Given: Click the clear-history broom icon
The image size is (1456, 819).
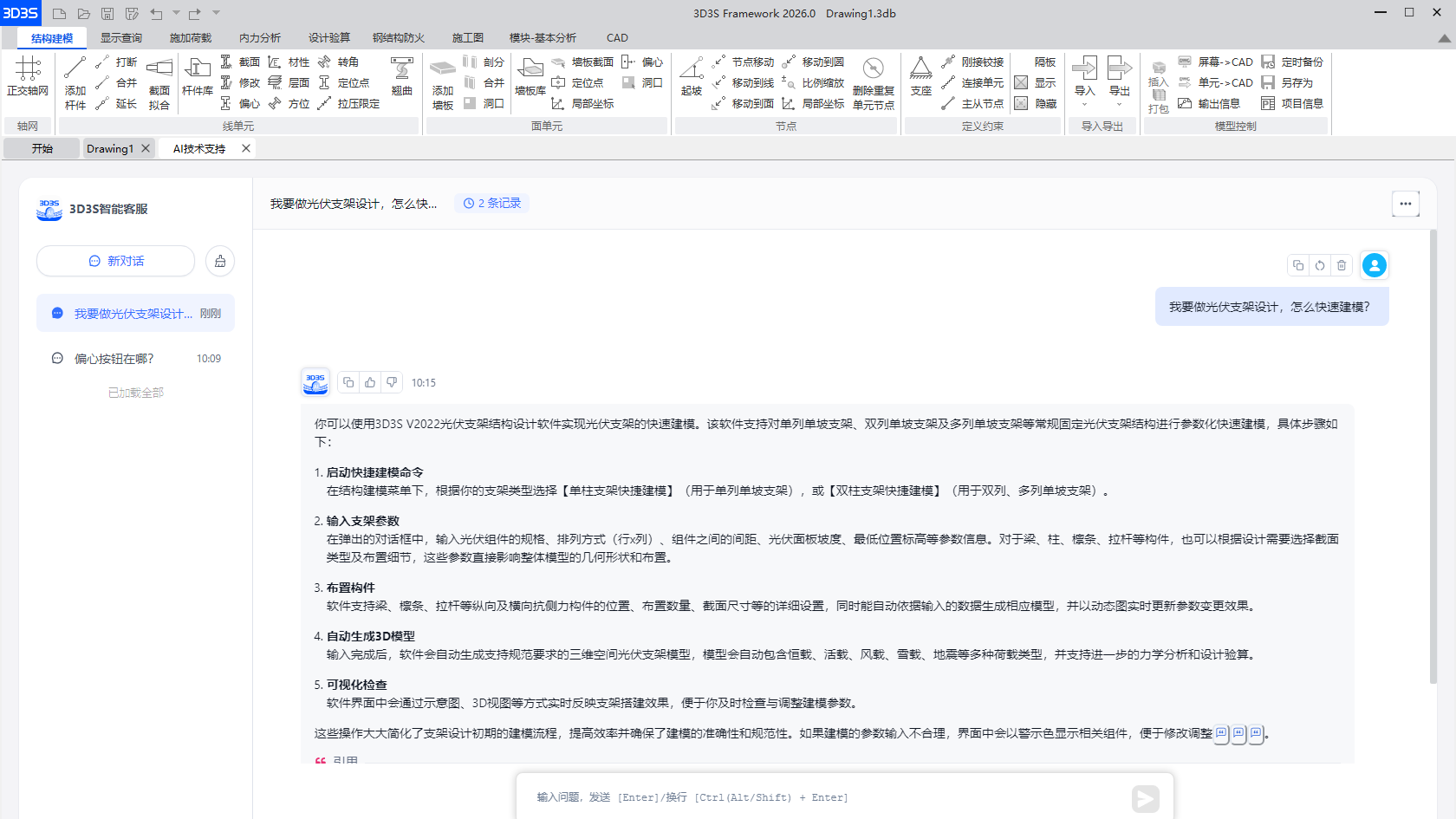Looking at the screenshot, I should click(x=220, y=261).
